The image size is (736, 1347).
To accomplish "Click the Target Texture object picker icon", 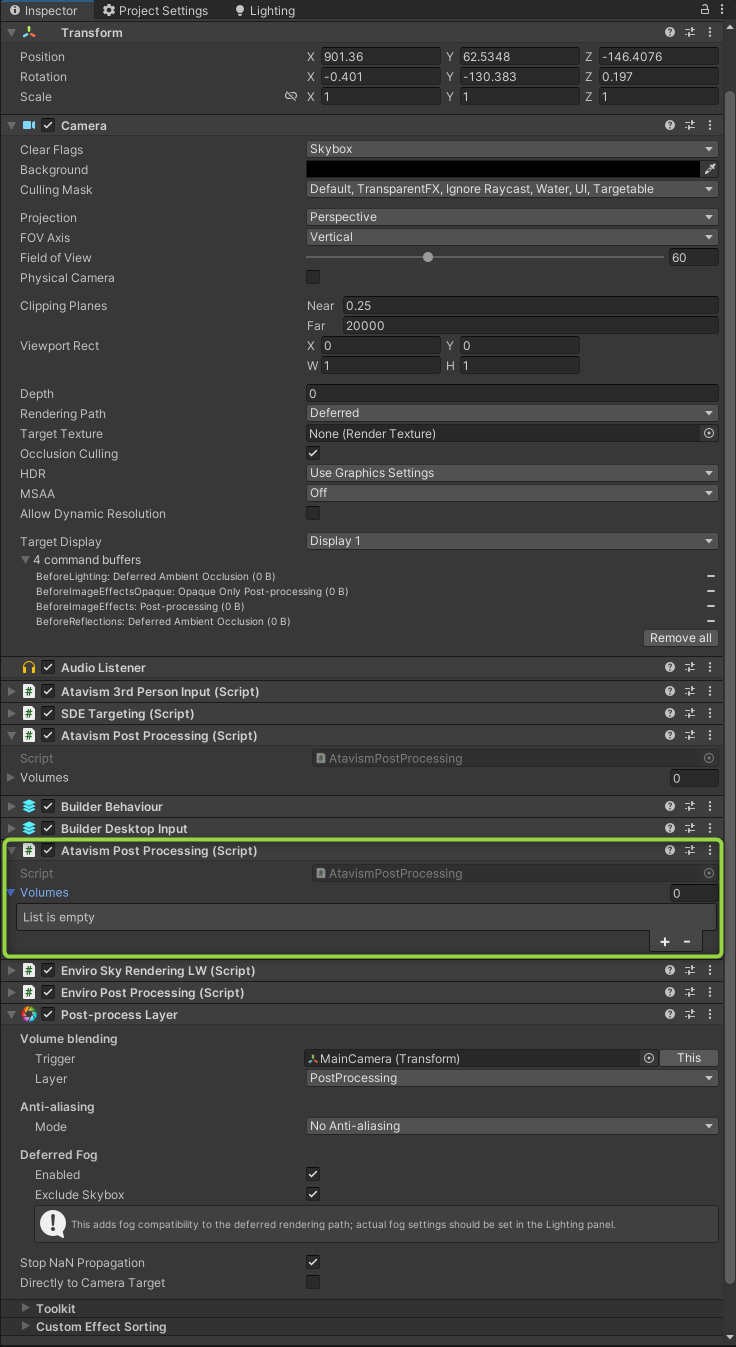I will 709,434.
